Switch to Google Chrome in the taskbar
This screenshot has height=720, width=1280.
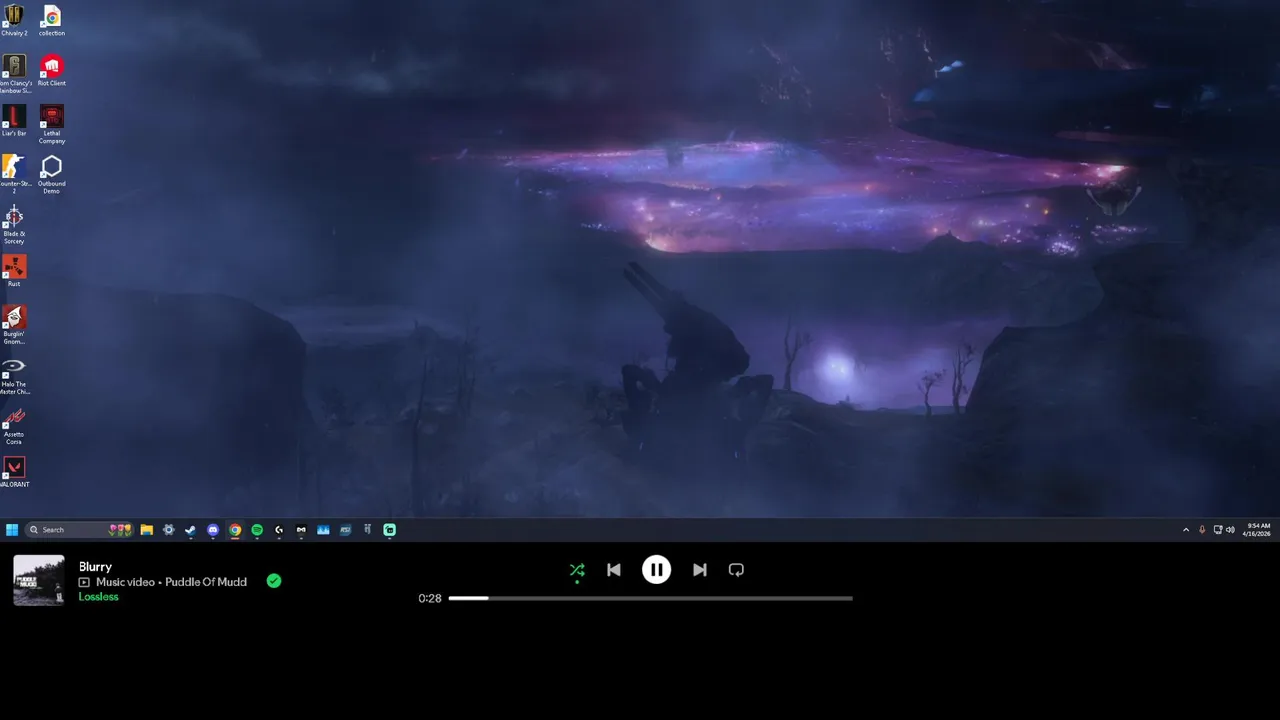coord(235,530)
